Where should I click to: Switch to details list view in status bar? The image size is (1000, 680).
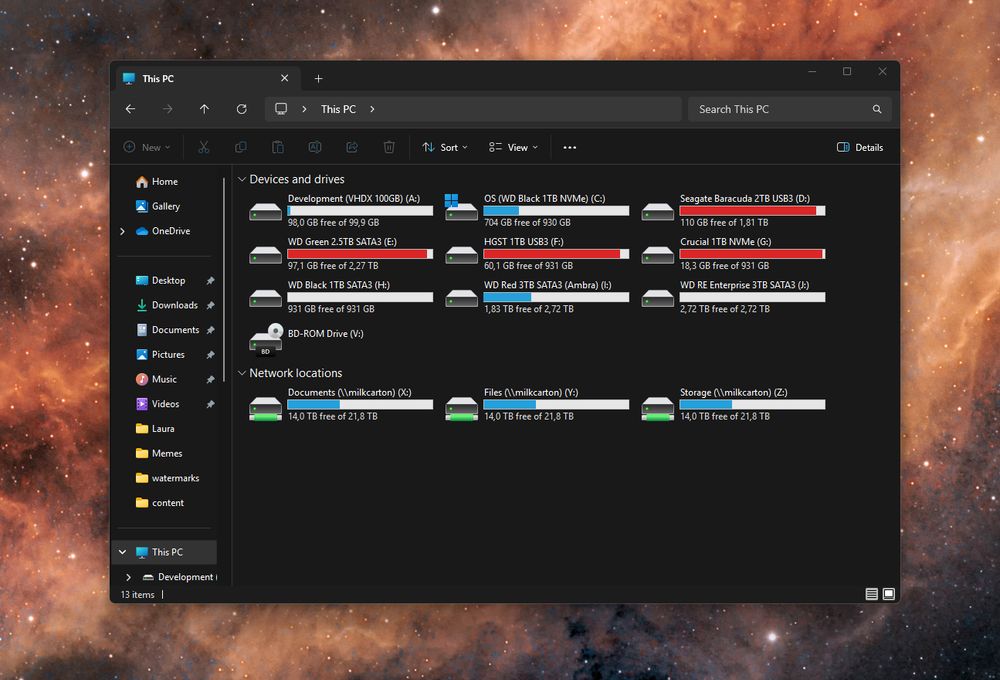[871, 594]
